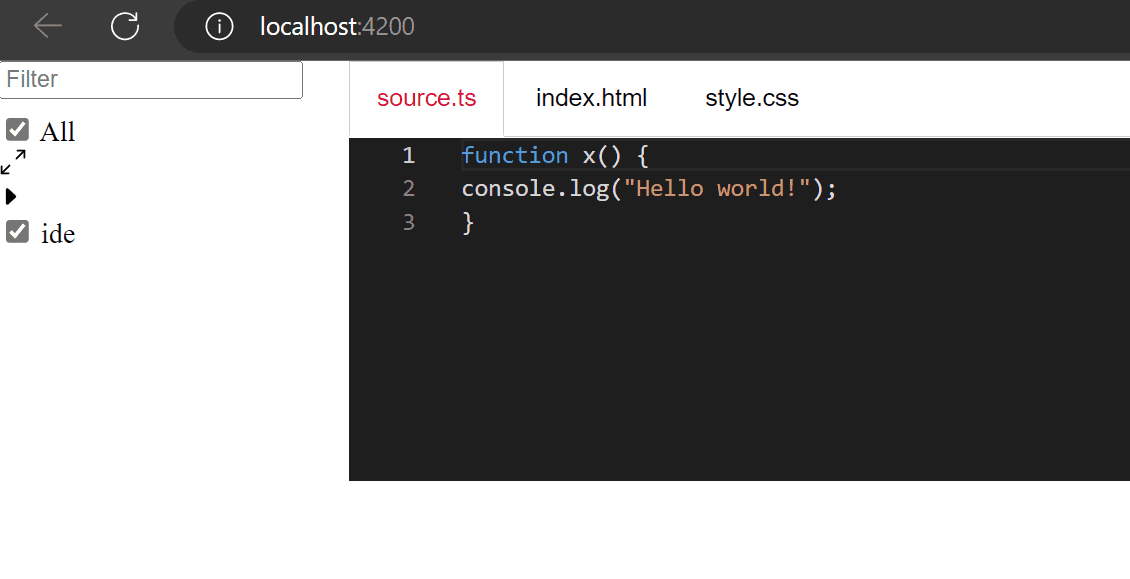The height and width of the screenshot is (579, 1130).
Task: Select the source.ts tab
Action: (x=426, y=97)
